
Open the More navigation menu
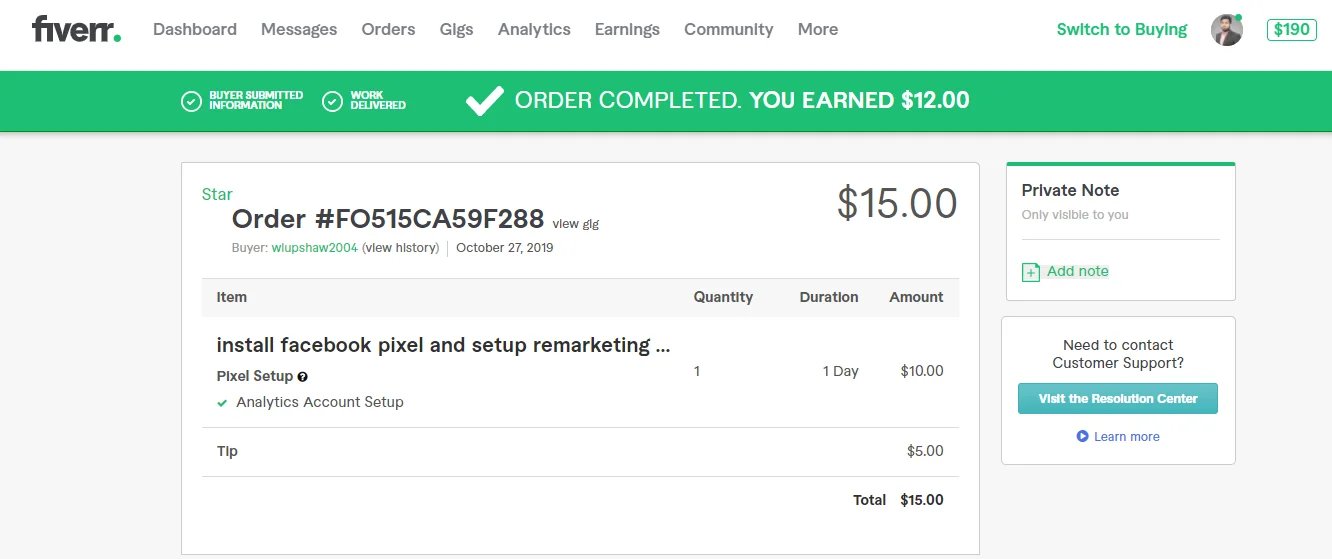(x=817, y=29)
